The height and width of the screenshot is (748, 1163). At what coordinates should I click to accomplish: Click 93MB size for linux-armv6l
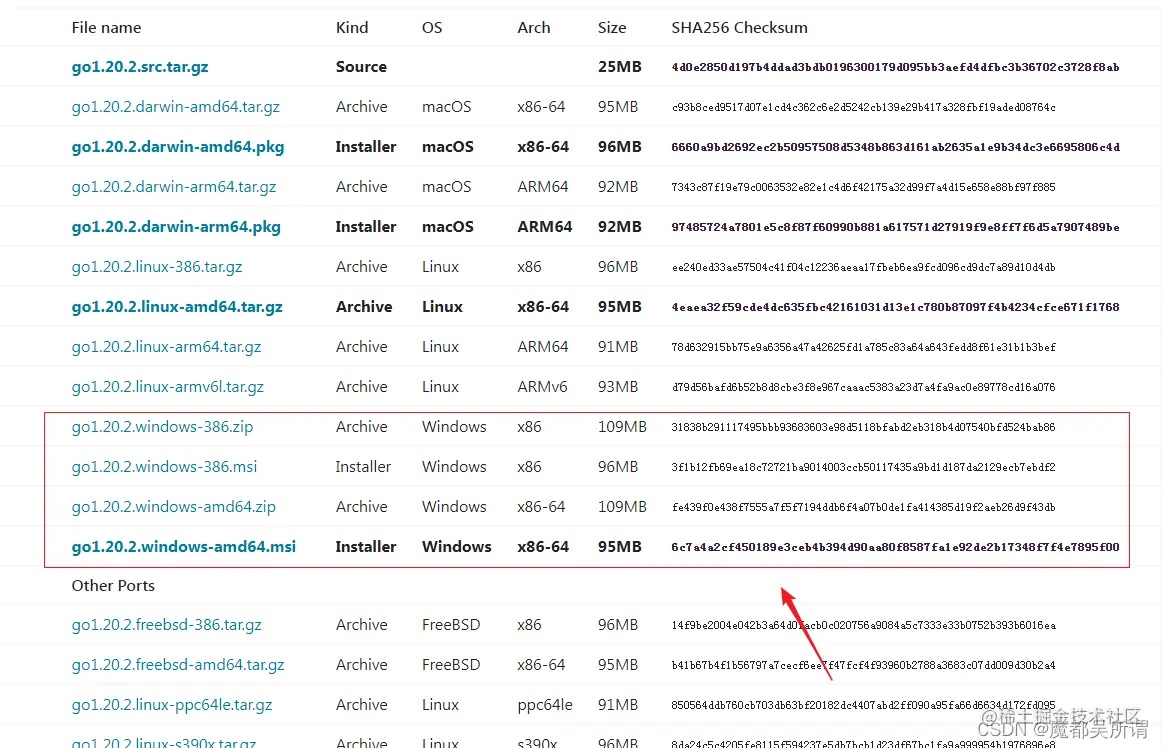click(x=618, y=387)
